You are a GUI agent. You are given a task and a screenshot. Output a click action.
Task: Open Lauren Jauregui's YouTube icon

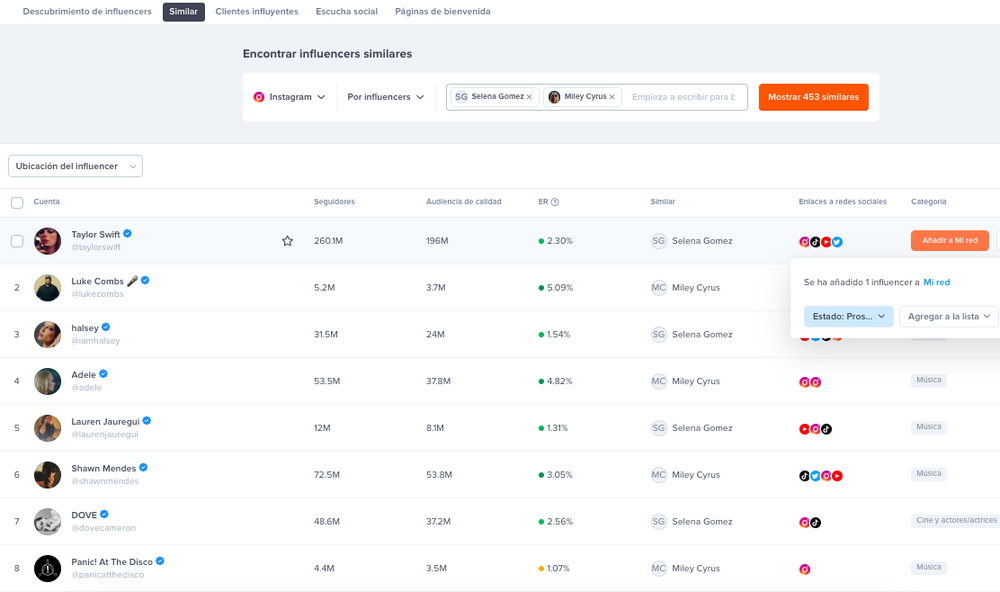[x=804, y=429]
